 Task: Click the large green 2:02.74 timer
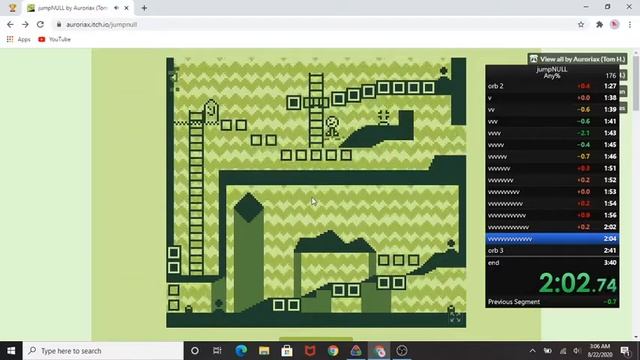point(578,283)
